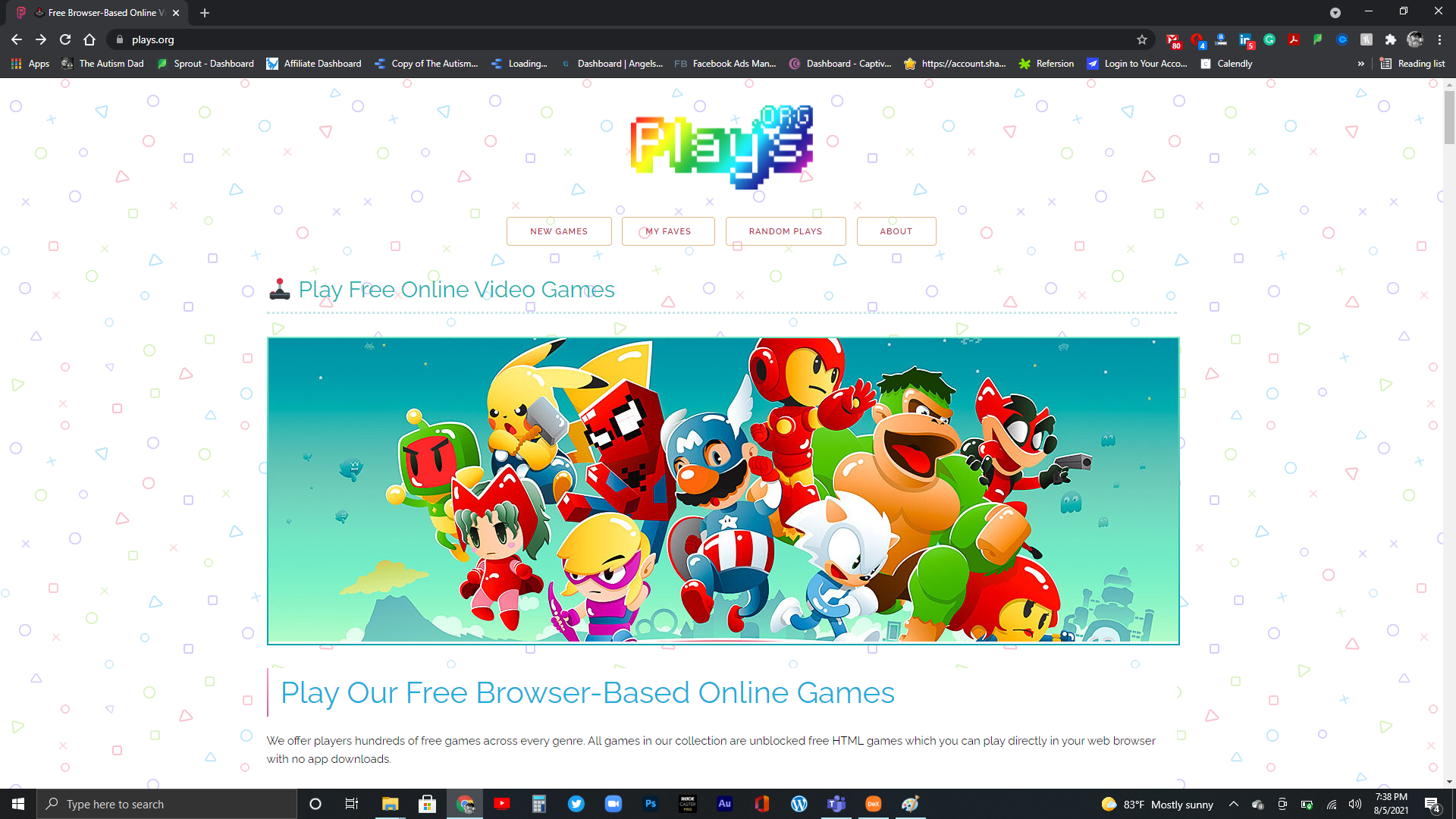
Task: Open the Apps bookmark shortcut
Action: [30, 64]
